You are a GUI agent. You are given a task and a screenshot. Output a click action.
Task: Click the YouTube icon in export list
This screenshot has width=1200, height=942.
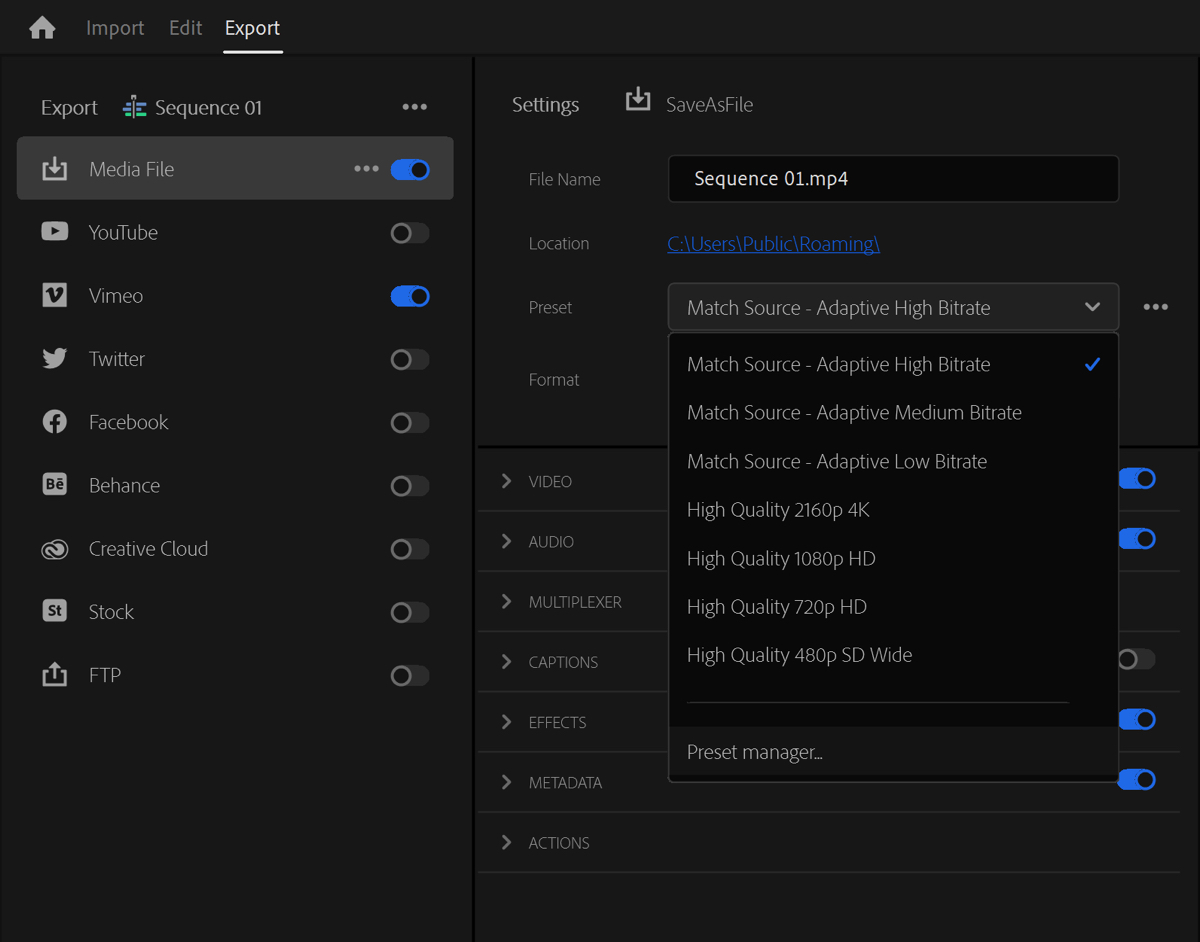55,232
